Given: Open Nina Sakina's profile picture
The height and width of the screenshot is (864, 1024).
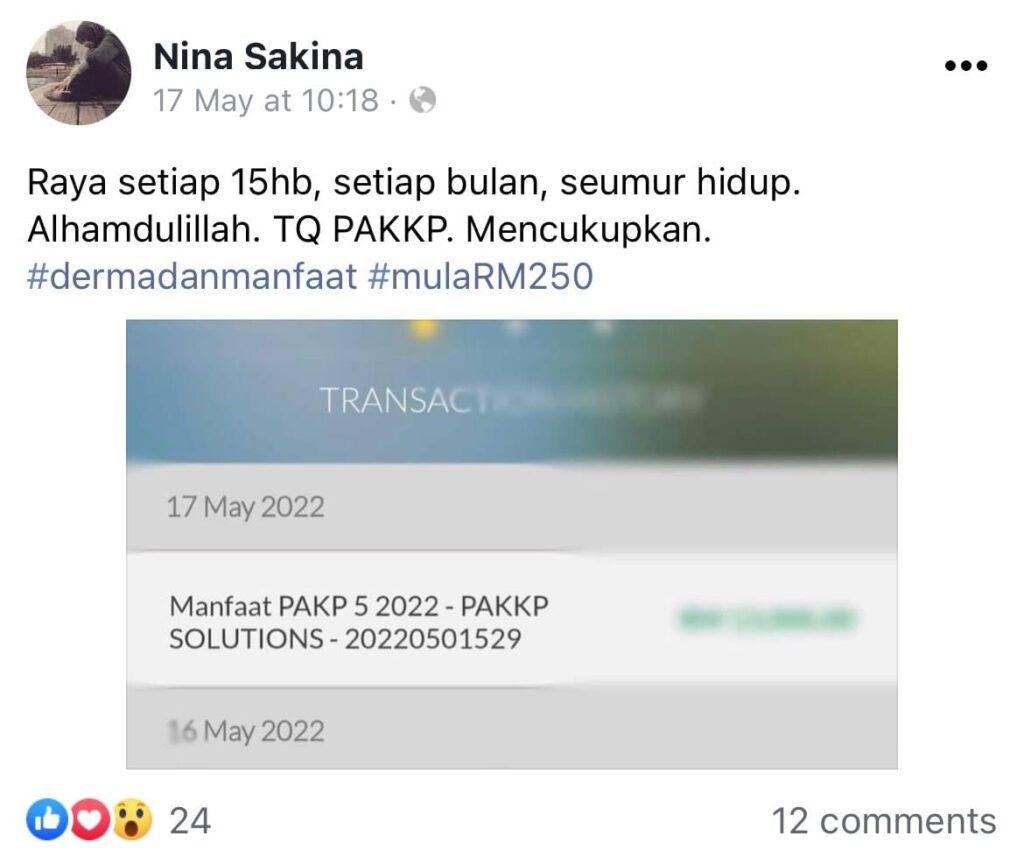Looking at the screenshot, I should [78, 72].
